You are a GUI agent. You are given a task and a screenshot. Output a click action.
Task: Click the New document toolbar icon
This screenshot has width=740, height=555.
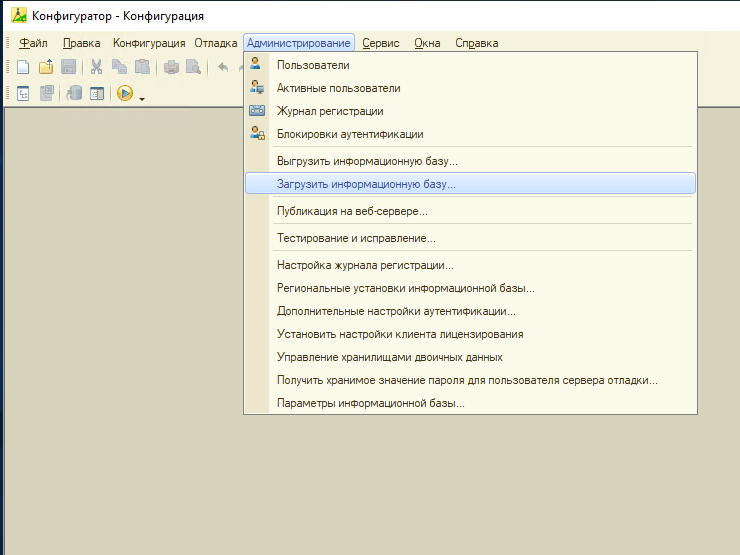[x=23, y=67]
